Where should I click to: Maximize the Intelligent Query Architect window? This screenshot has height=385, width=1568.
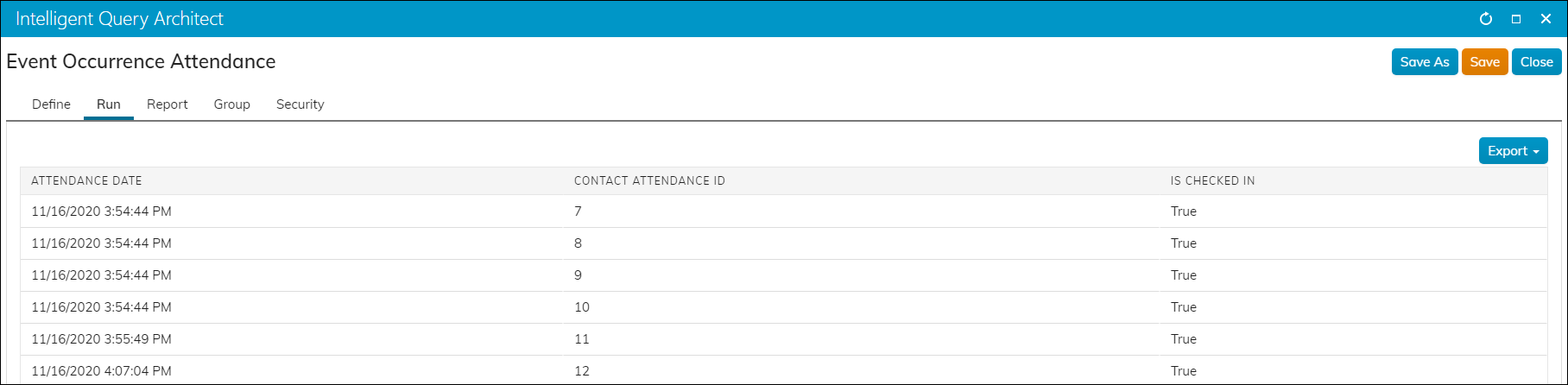pyautogui.click(x=1515, y=19)
